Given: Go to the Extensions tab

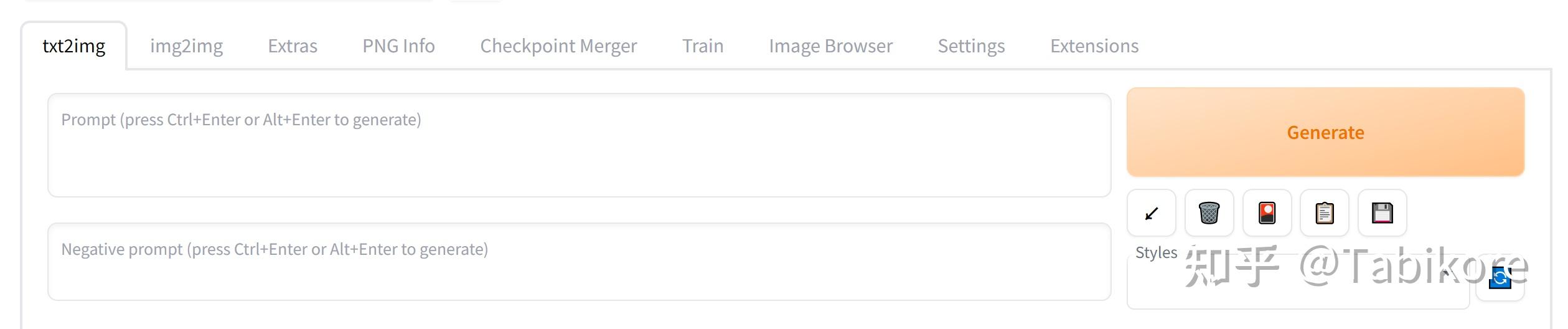Looking at the screenshot, I should [x=1094, y=46].
